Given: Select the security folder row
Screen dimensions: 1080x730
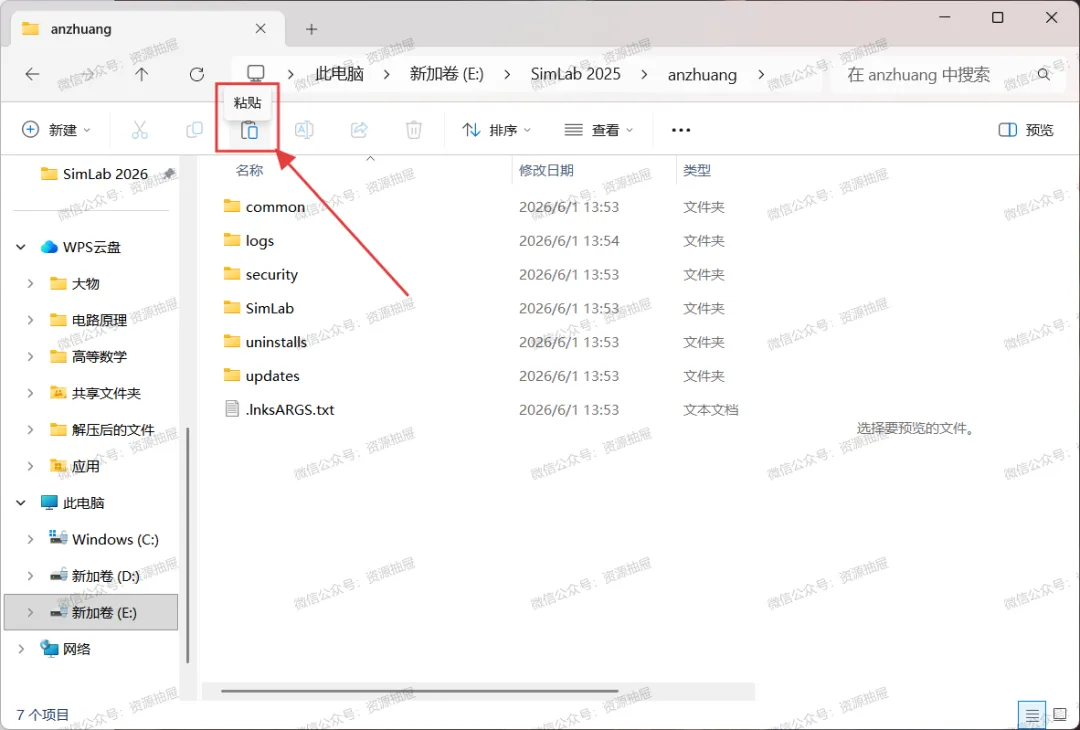Looking at the screenshot, I should [477, 274].
